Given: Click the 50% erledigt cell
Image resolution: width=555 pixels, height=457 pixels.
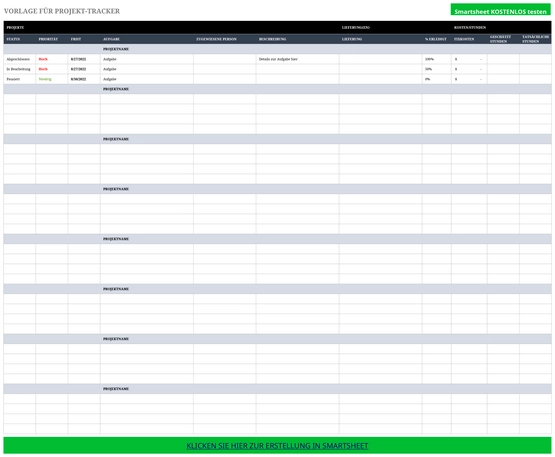Looking at the screenshot, I should pos(437,69).
